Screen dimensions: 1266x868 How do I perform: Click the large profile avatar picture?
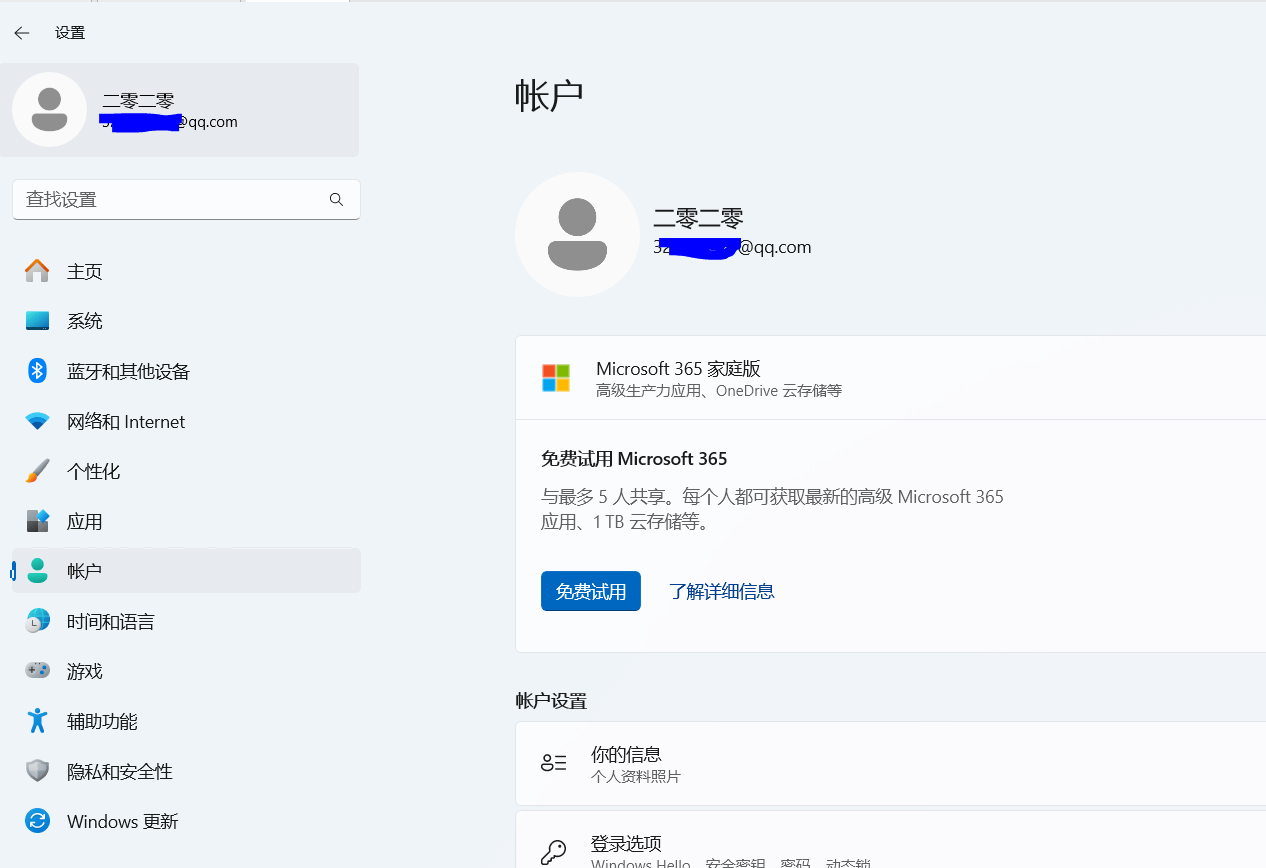pos(577,234)
